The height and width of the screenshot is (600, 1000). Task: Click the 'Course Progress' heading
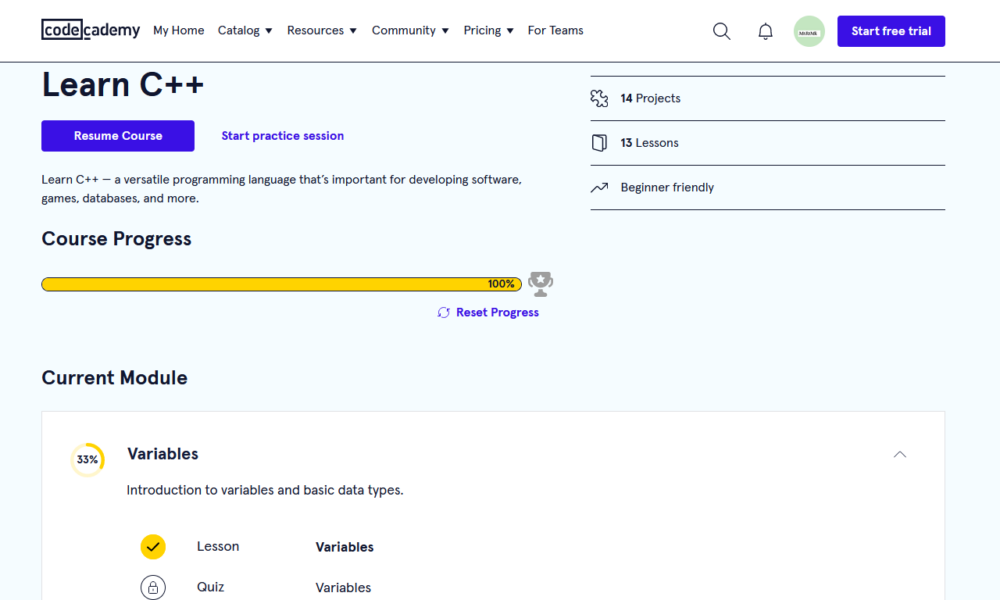tap(116, 239)
